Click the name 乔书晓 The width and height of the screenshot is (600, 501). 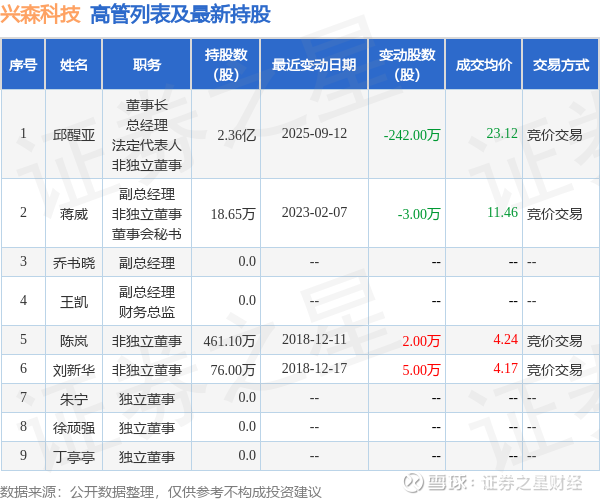73,263
